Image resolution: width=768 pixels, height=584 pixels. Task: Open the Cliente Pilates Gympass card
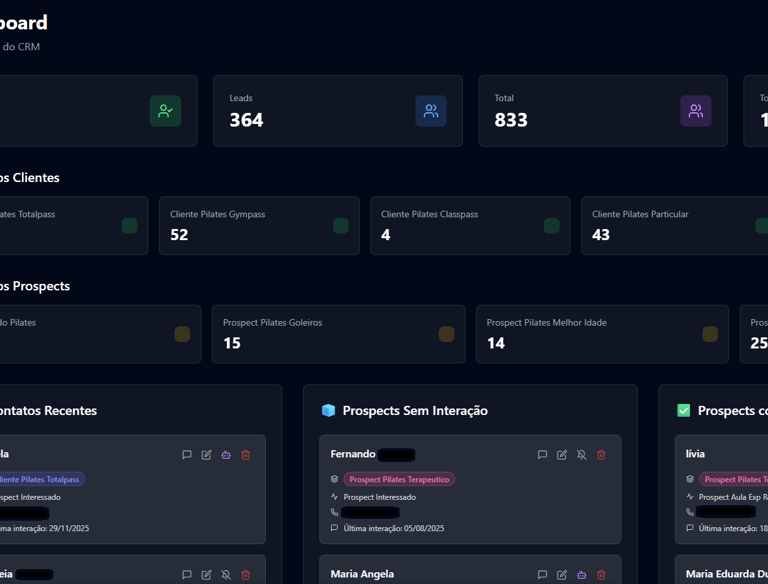pyautogui.click(x=259, y=226)
